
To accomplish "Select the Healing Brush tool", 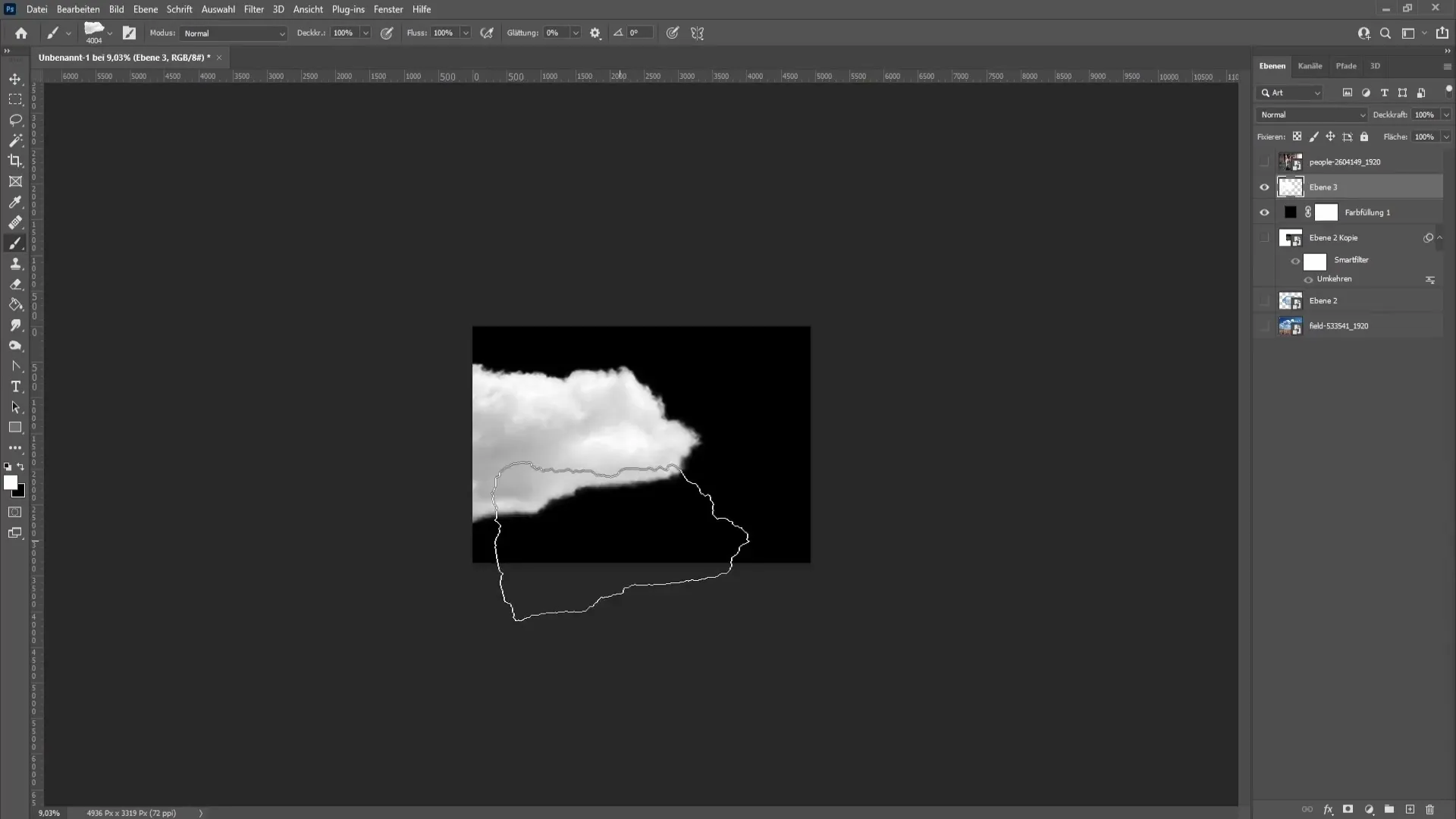I will pyautogui.click(x=15, y=223).
